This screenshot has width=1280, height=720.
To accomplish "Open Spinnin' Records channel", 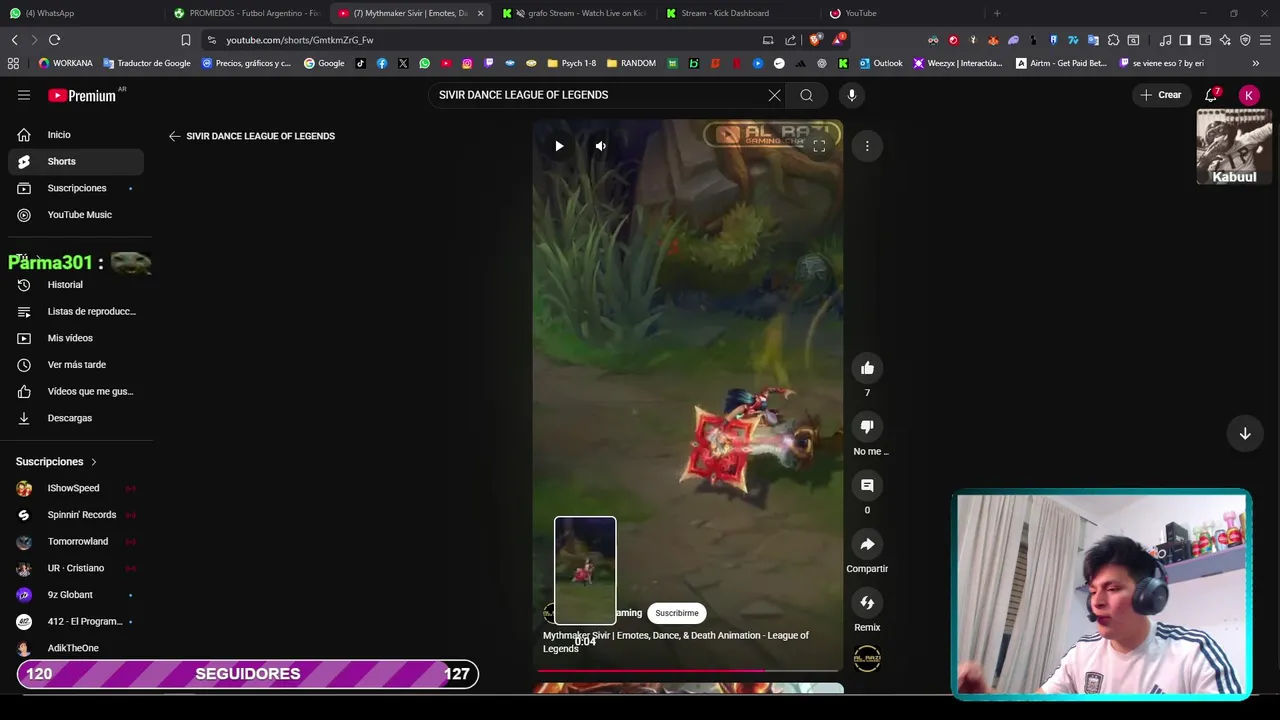I will coord(76,515).
